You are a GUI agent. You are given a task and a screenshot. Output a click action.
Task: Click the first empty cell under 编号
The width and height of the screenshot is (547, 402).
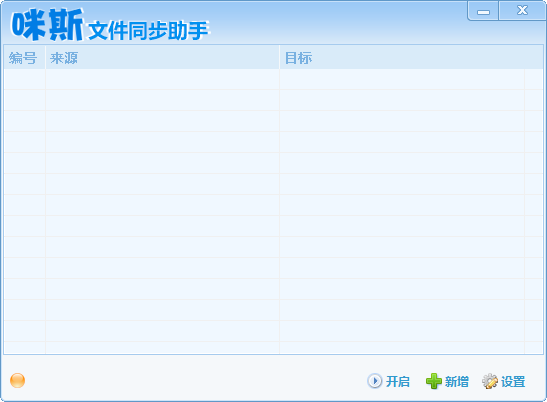tap(24, 80)
